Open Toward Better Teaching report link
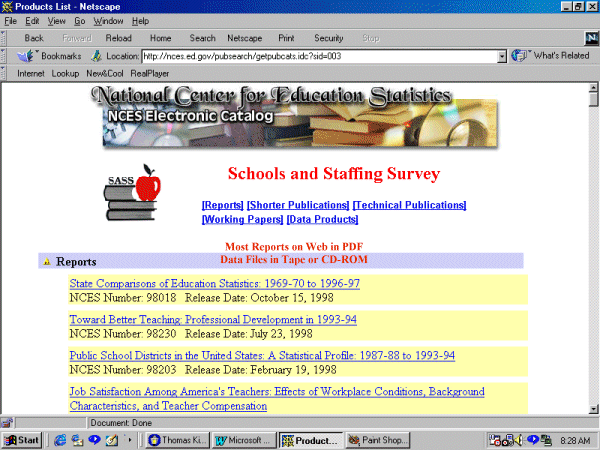 pyautogui.click(x=213, y=320)
